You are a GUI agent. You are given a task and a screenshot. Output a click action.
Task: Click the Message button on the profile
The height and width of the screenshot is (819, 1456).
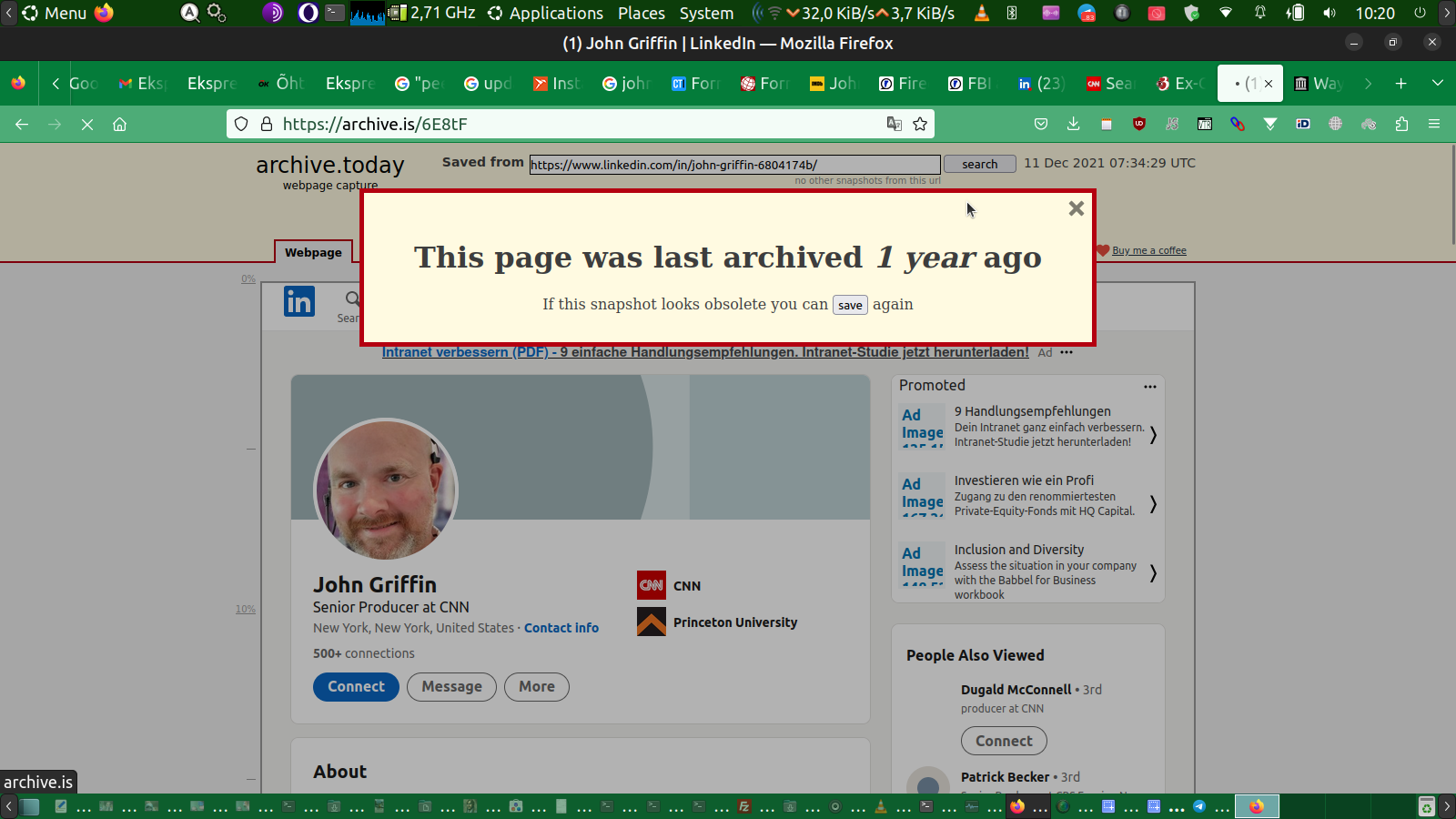click(x=451, y=687)
